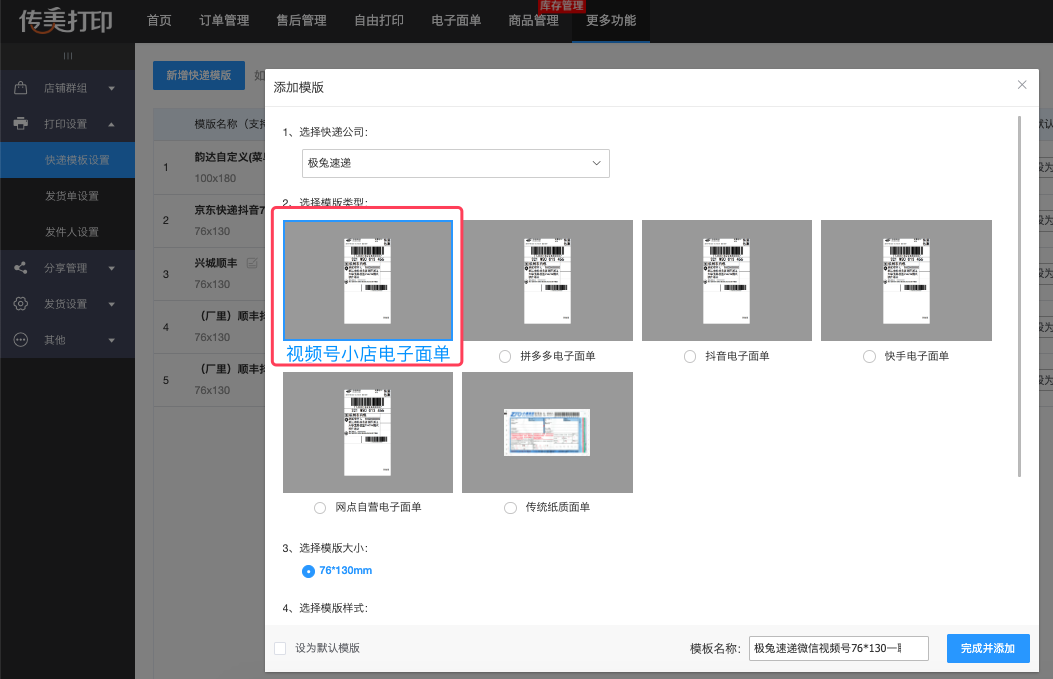Select 抖音电子面单 radio button
The image size is (1053, 679).
(690, 357)
